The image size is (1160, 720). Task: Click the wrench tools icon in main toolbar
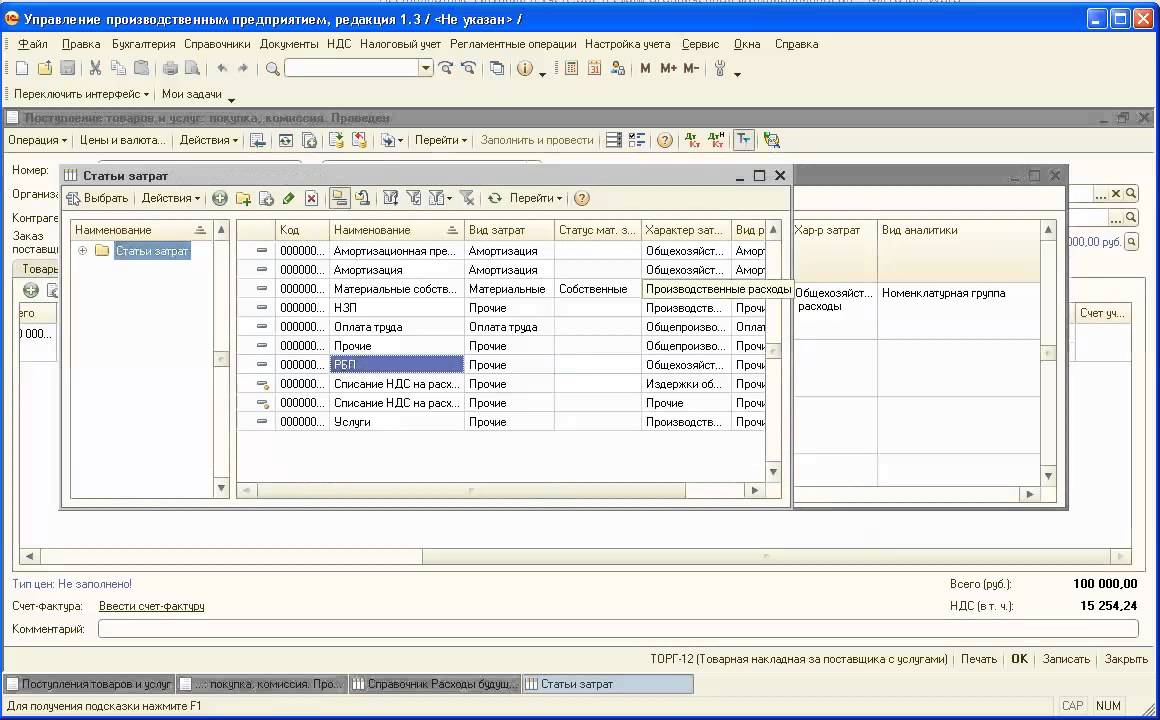pos(720,69)
